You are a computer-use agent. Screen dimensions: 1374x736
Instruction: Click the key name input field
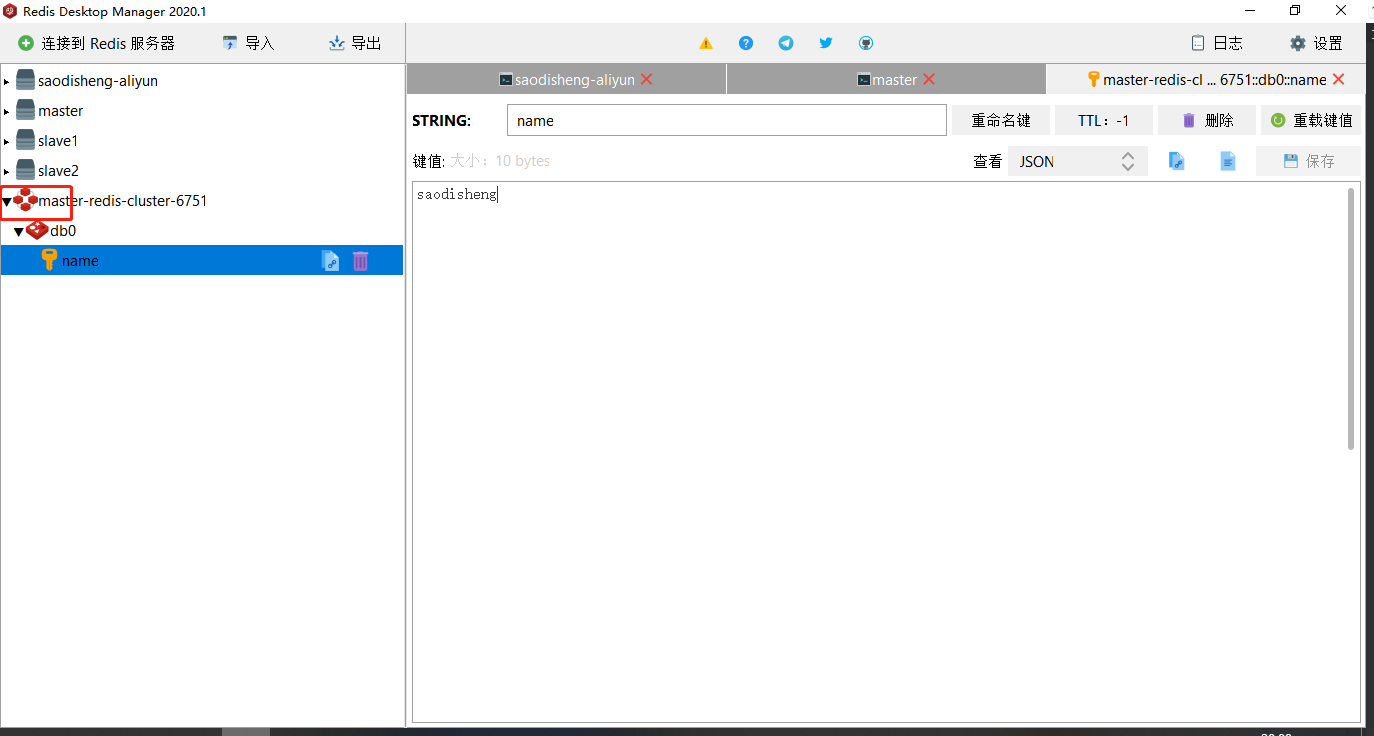(727, 120)
